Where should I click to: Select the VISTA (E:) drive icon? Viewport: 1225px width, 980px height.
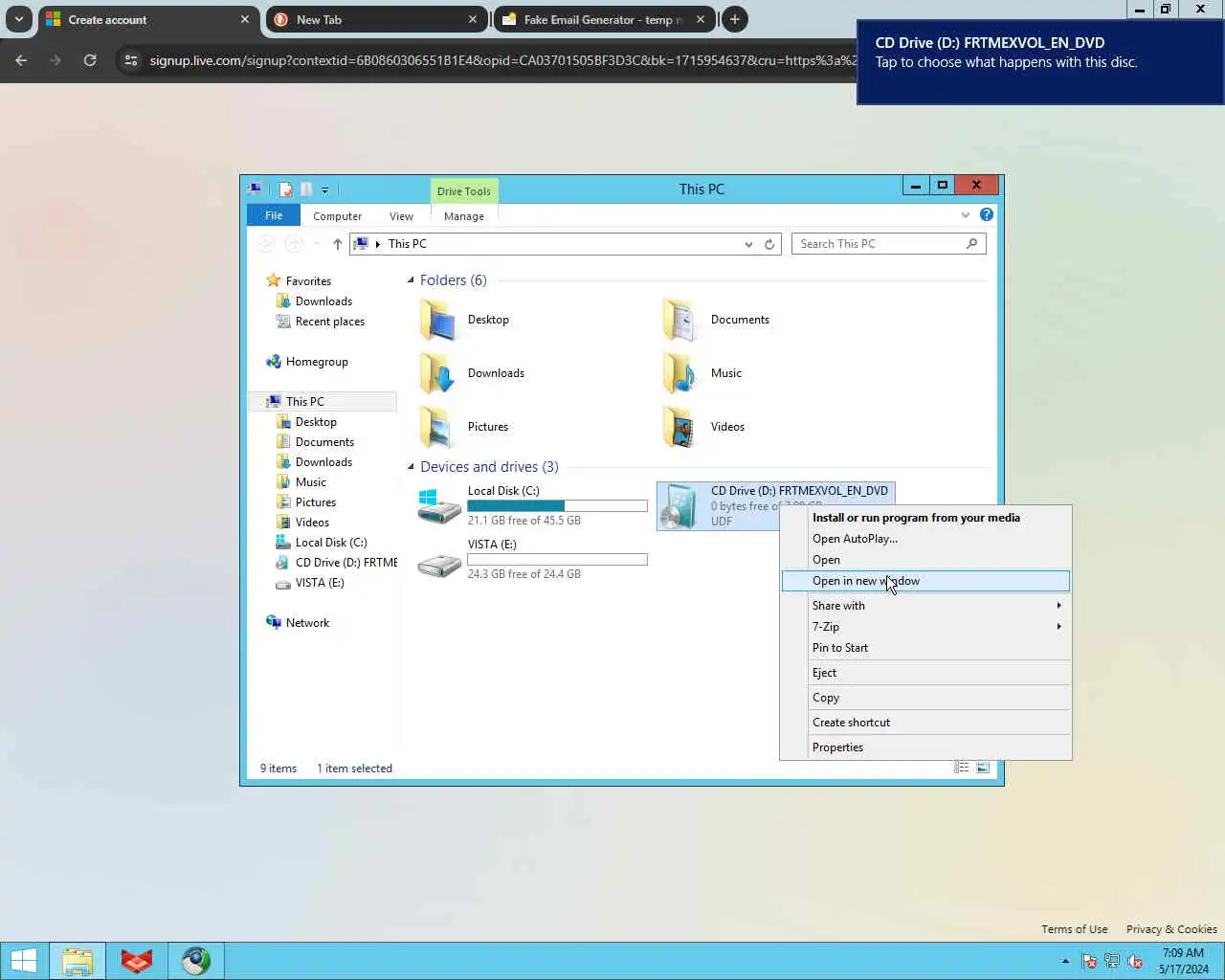[439, 565]
